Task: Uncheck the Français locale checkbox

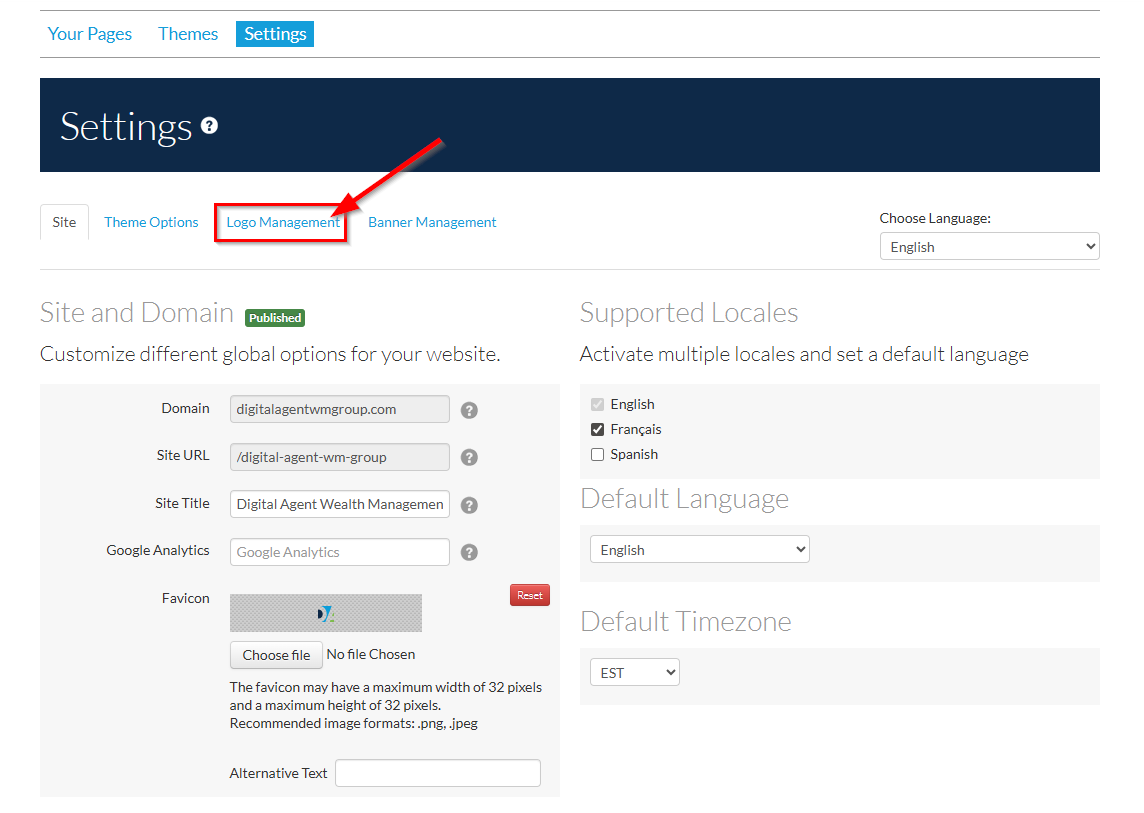Action: [x=598, y=429]
